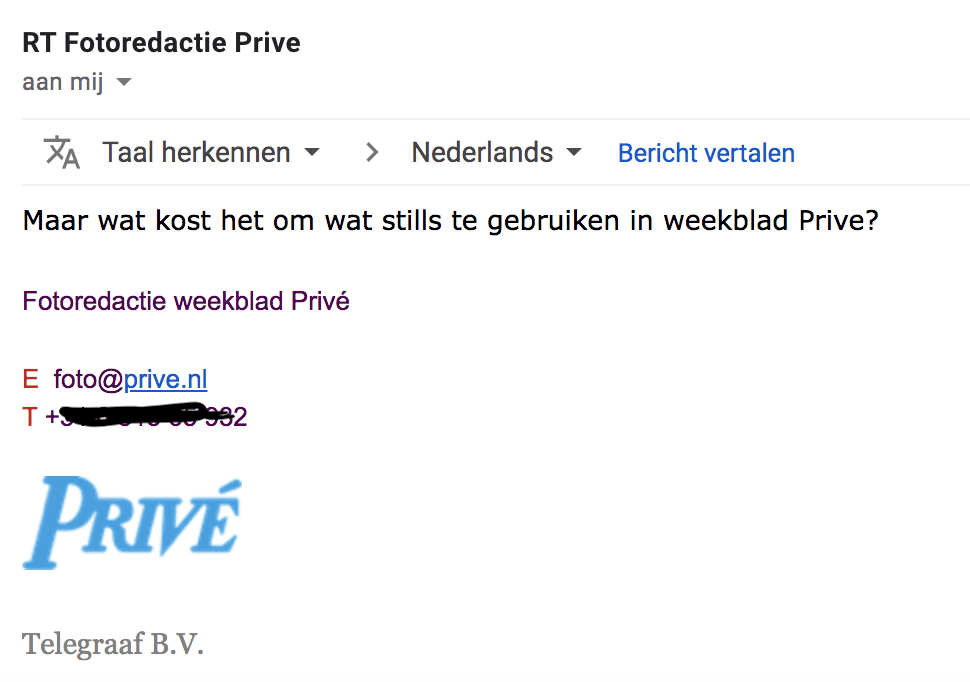Image resolution: width=970 pixels, height=682 pixels.
Task: Click the Nederlands target language label
Action: click(x=482, y=152)
